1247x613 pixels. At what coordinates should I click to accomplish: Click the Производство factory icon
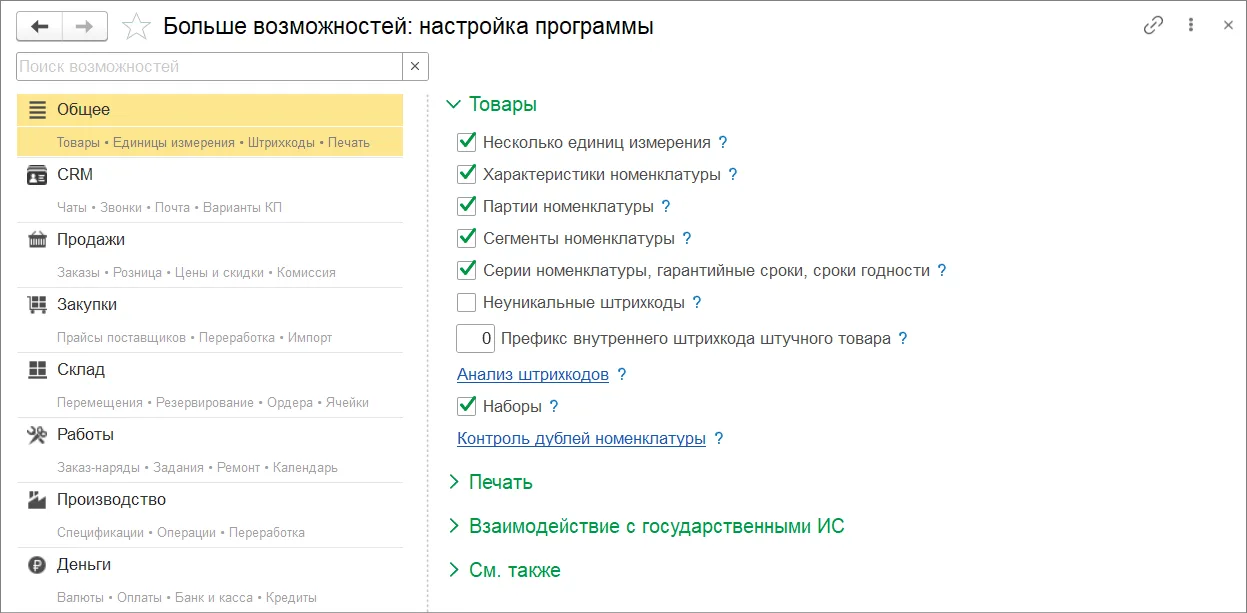tap(37, 500)
